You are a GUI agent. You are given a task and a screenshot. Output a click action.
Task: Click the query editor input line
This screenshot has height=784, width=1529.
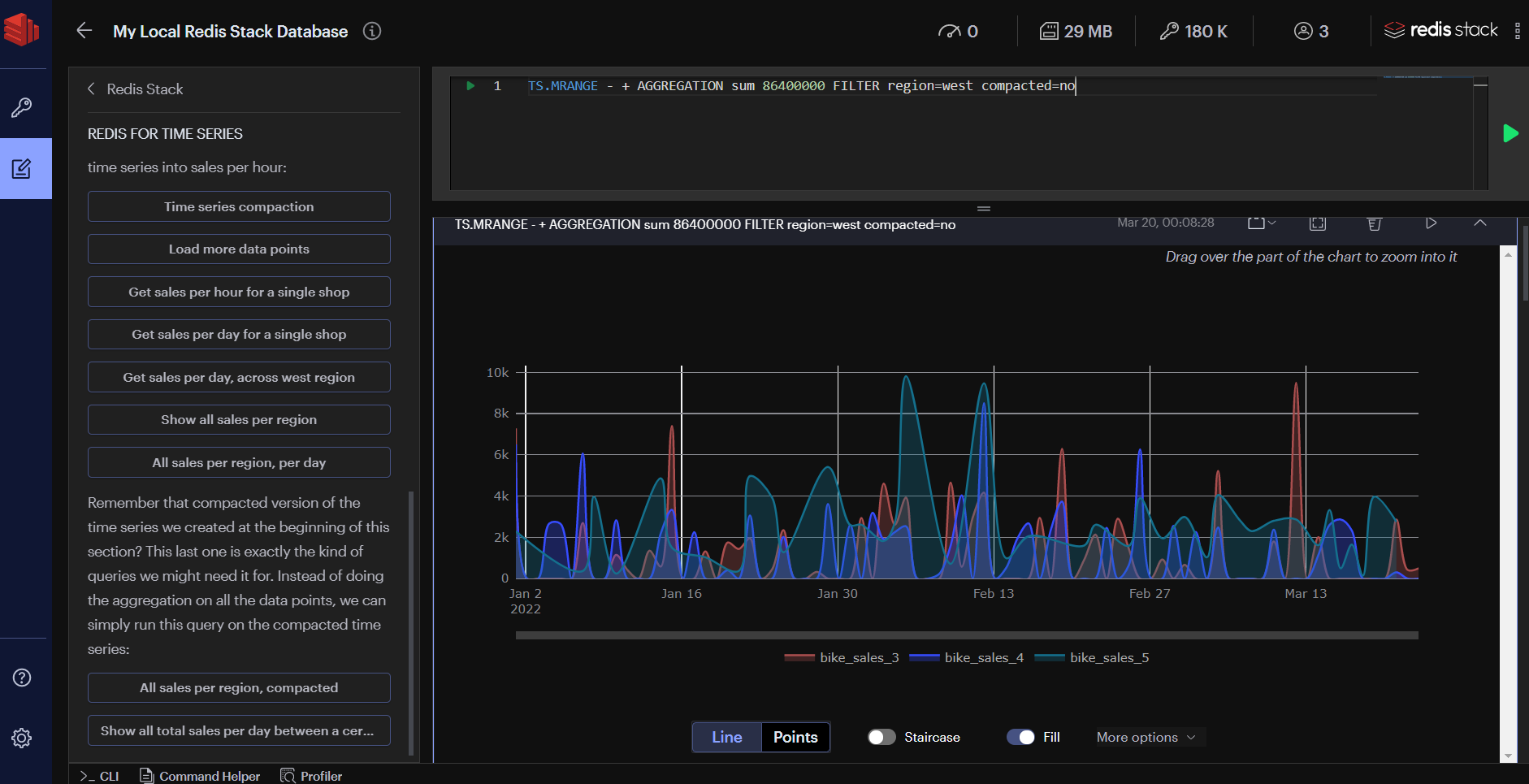(812, 85)
